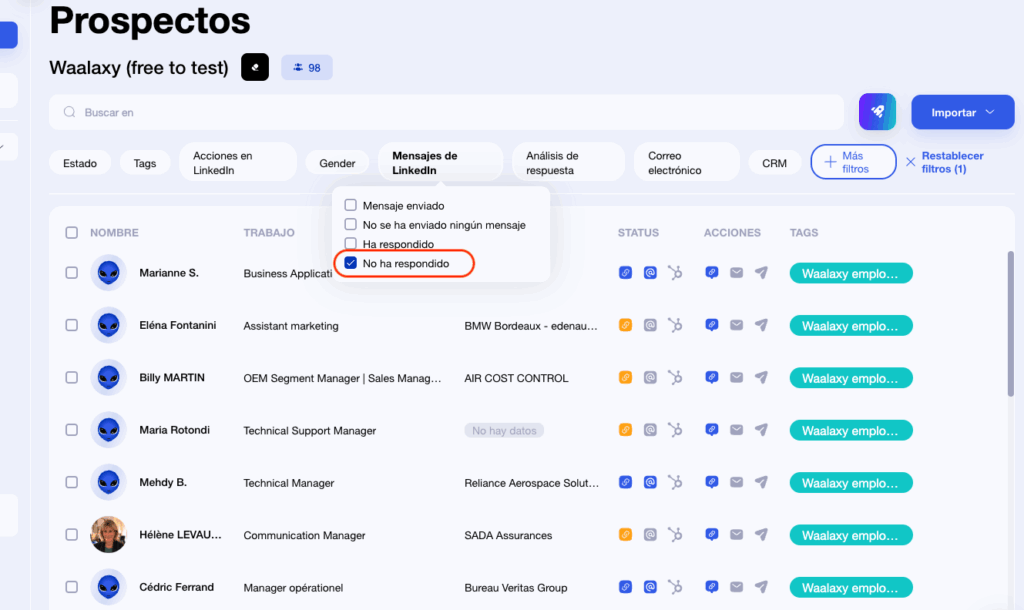Screen dimensions: 1024x610
Task: Tick the Mensaje enviado checkbox
Action: (x=351, y=205)
